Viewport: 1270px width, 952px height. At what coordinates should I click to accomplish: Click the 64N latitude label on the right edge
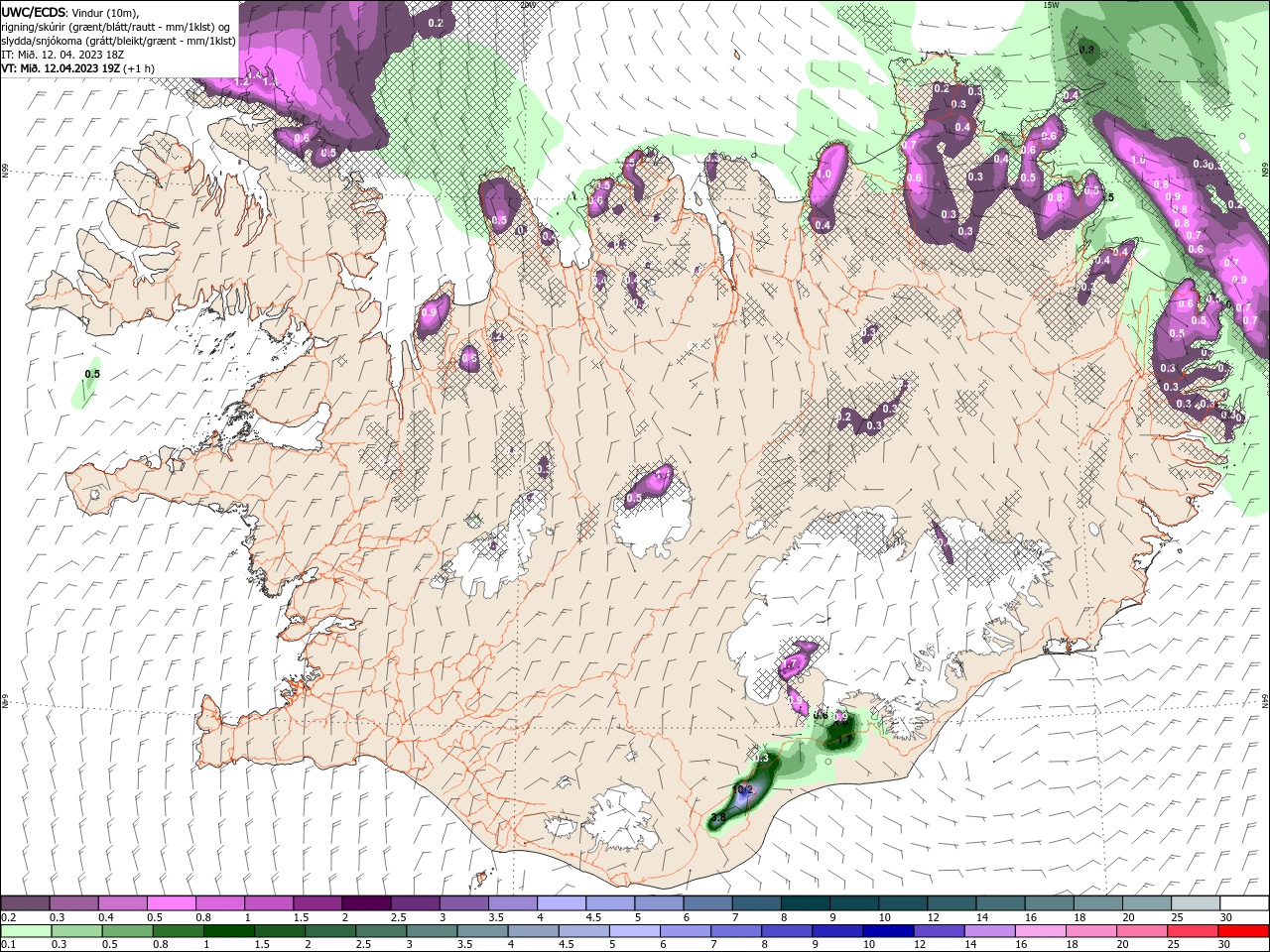(x=1265, y=700)
